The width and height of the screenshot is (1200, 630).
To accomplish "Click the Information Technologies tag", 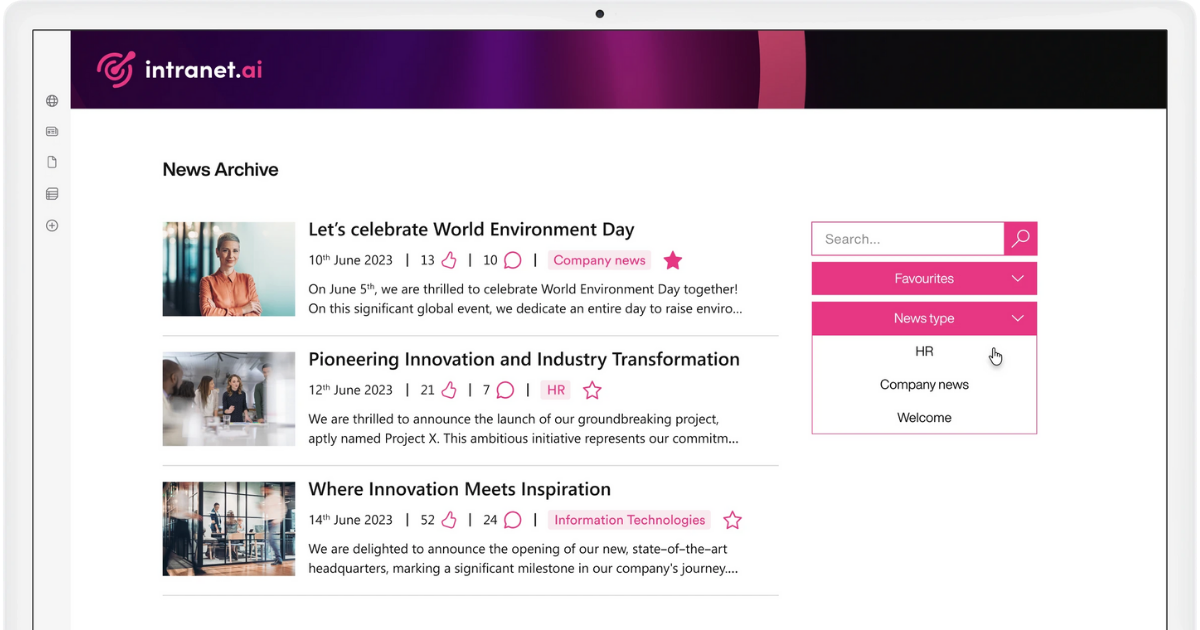I will tap(629, 520).
